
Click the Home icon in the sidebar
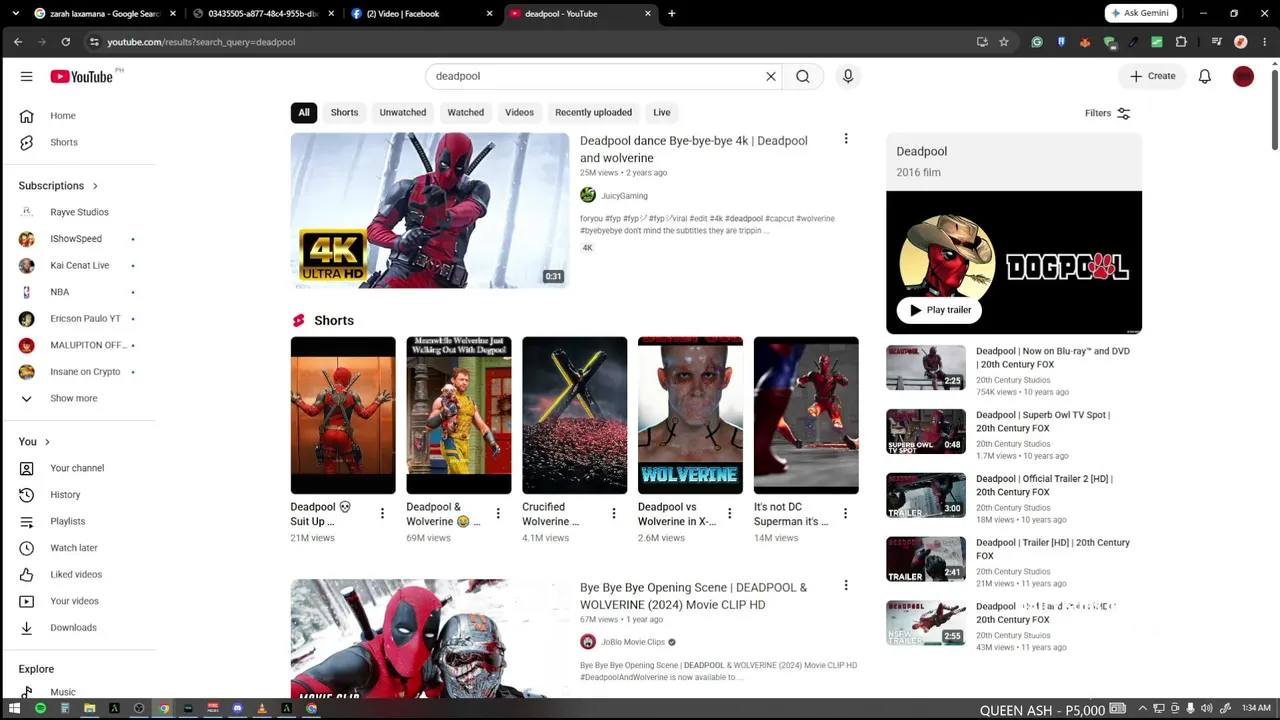[27, 116]
